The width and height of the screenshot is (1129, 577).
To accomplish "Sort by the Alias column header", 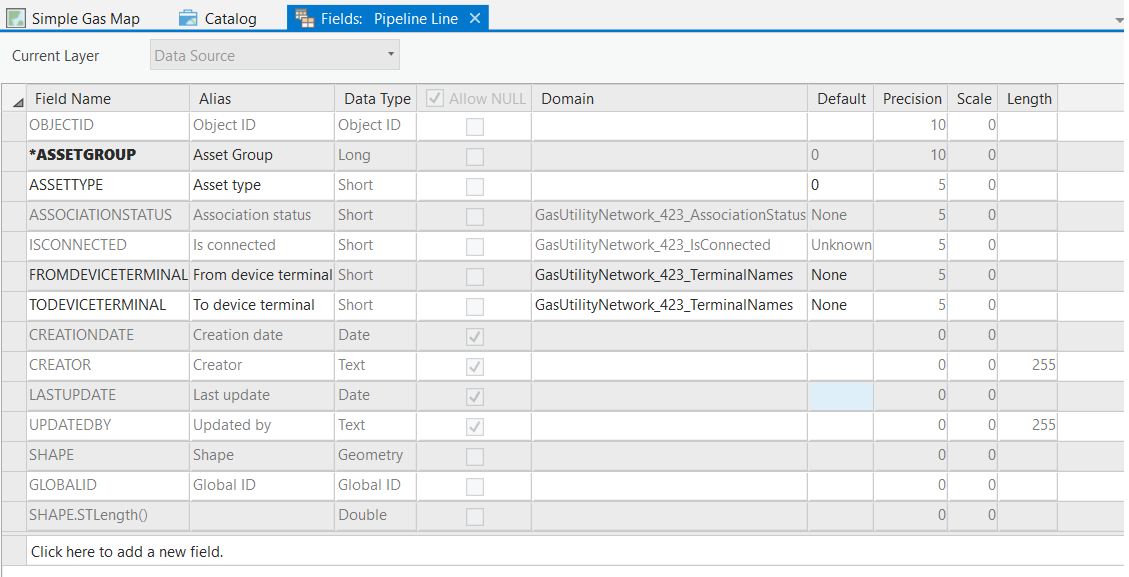I will pos(262,99).
